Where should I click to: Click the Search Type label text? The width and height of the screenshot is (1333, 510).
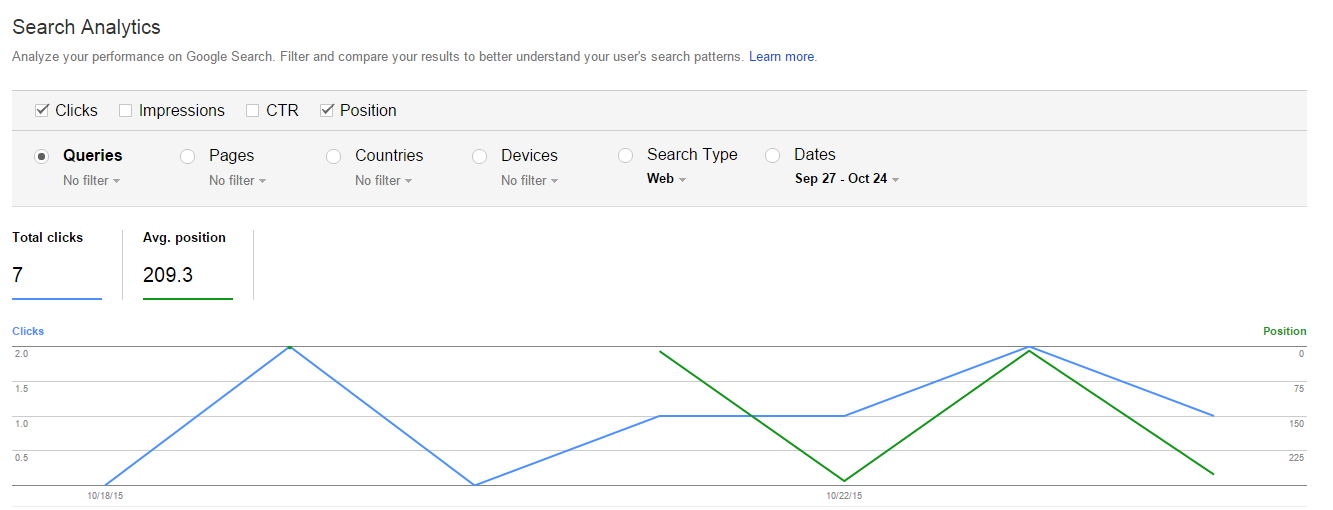point(692,155)
